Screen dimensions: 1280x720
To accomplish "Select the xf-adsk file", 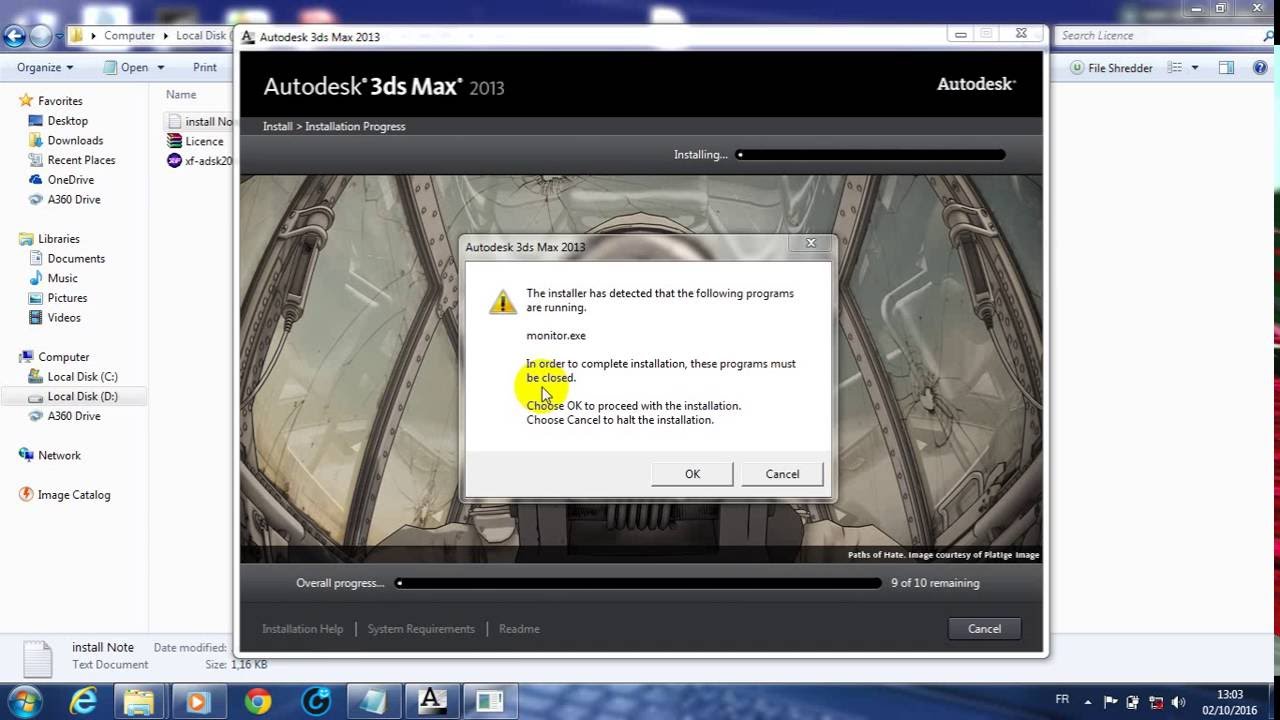I will click(x=200, y=161).
